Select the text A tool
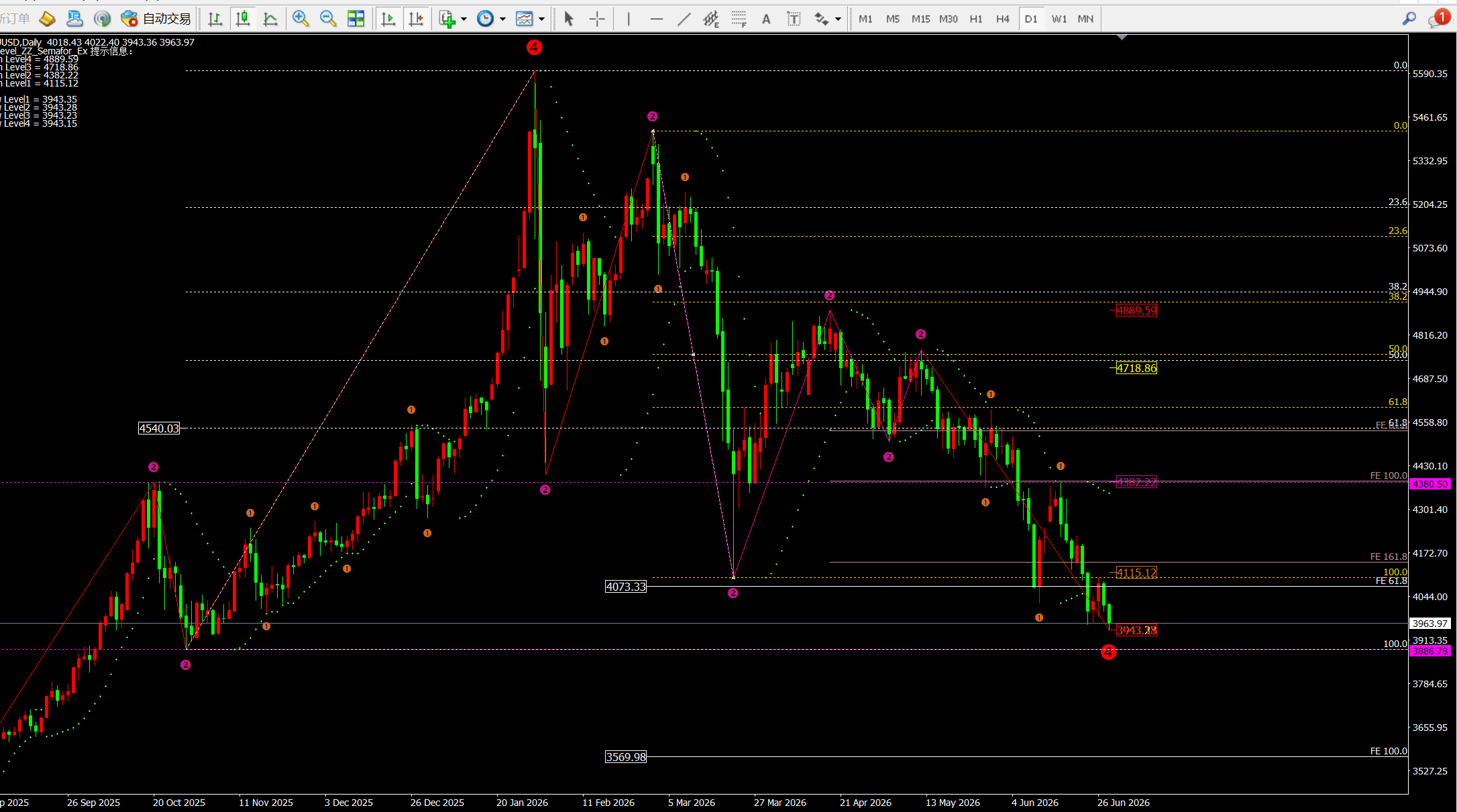 (766, 19)
